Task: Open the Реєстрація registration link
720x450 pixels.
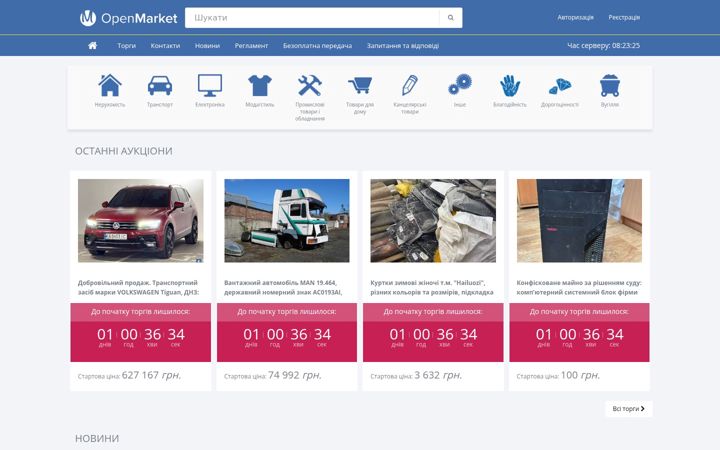Action: [x=624, y=17]
